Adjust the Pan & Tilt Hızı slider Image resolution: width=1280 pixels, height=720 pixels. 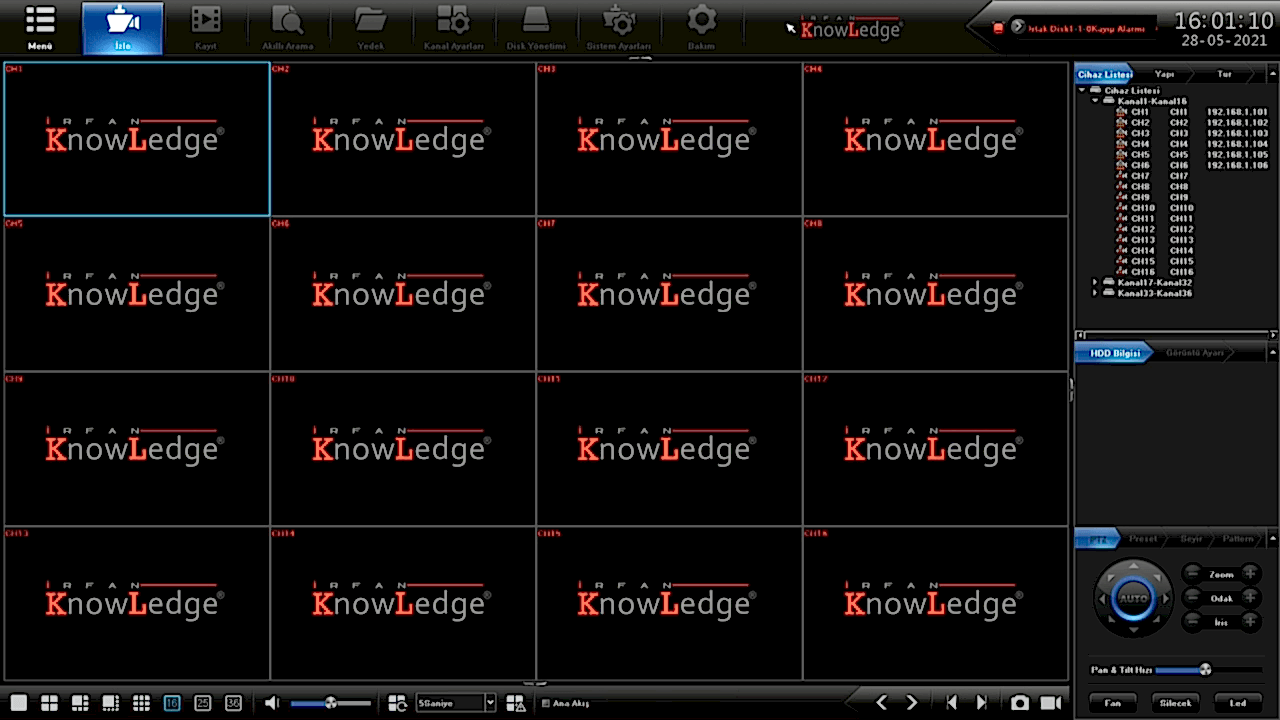[1205, 669]
